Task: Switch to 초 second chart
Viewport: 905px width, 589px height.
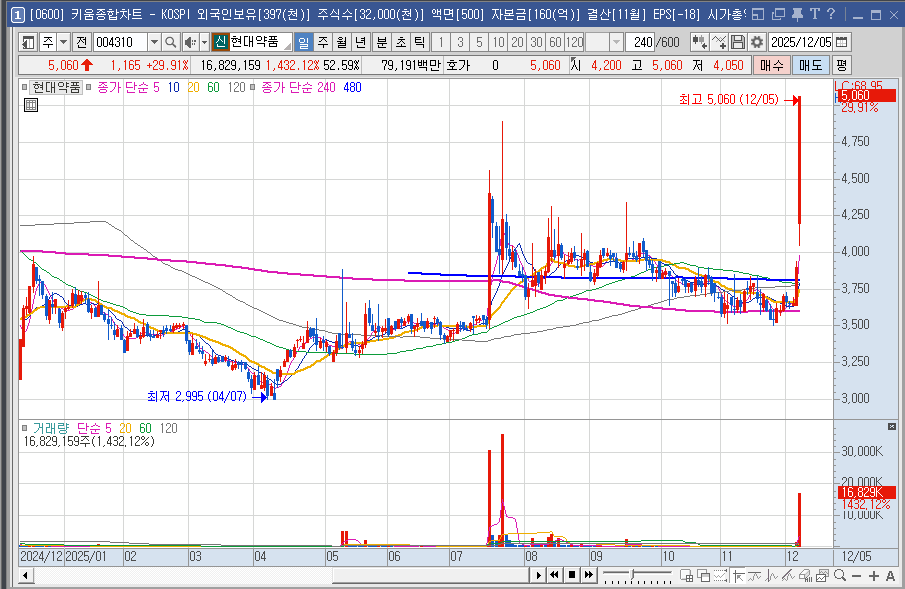Action: pyautogui.click(x=401, y=42)
